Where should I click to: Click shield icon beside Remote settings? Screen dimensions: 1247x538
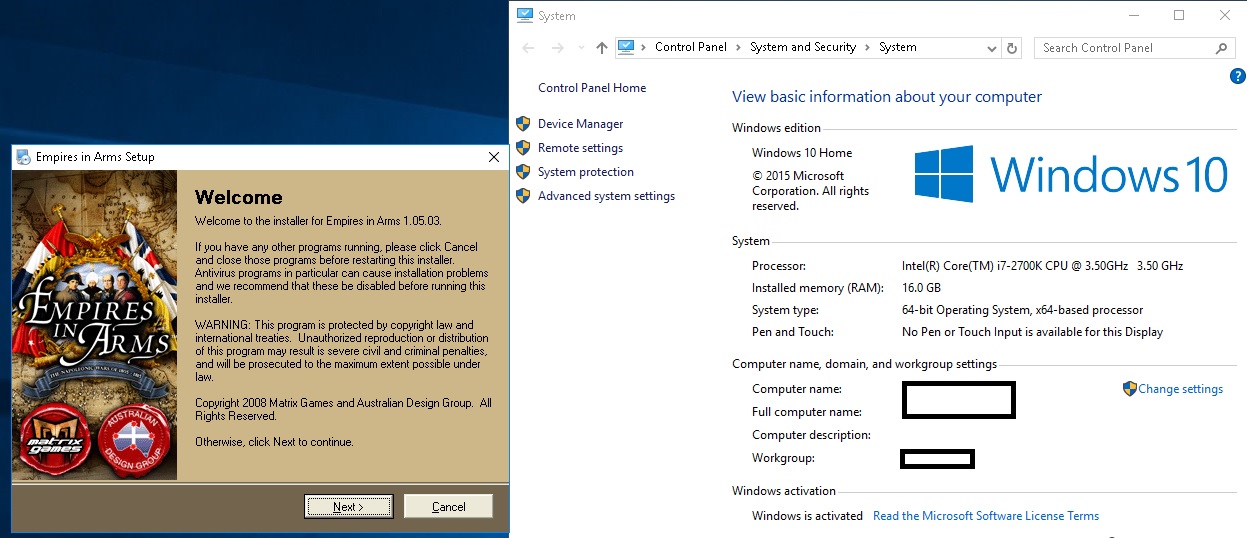click(522, 148)
